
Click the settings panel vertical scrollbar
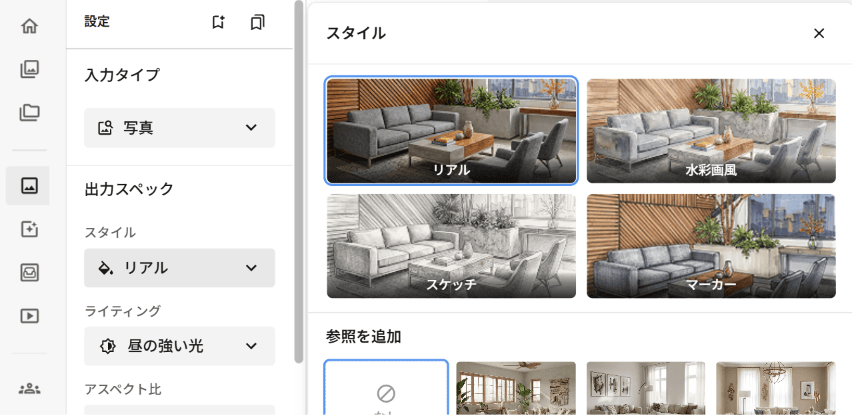299,181
